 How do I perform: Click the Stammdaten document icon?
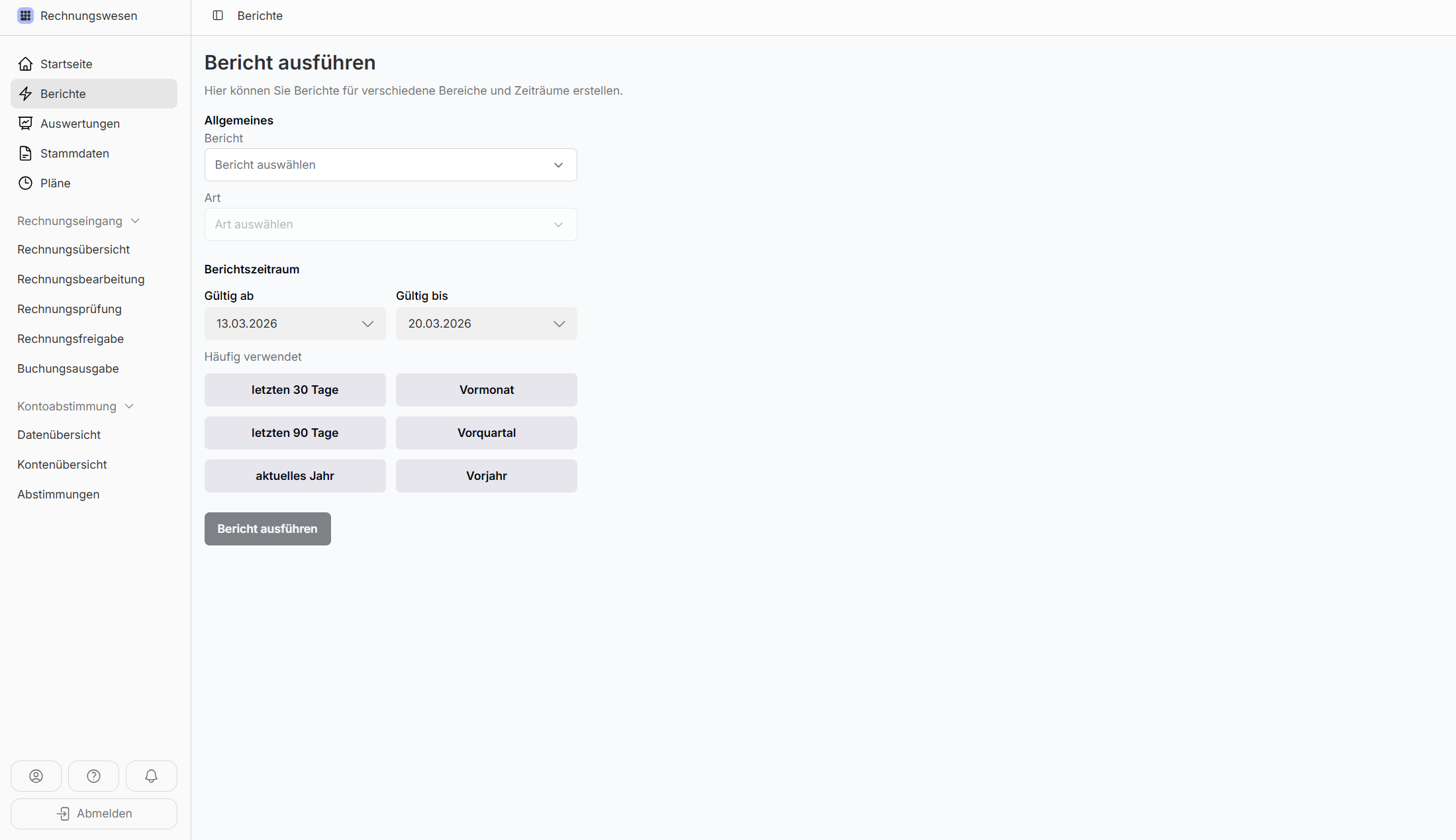click(25, 154)
